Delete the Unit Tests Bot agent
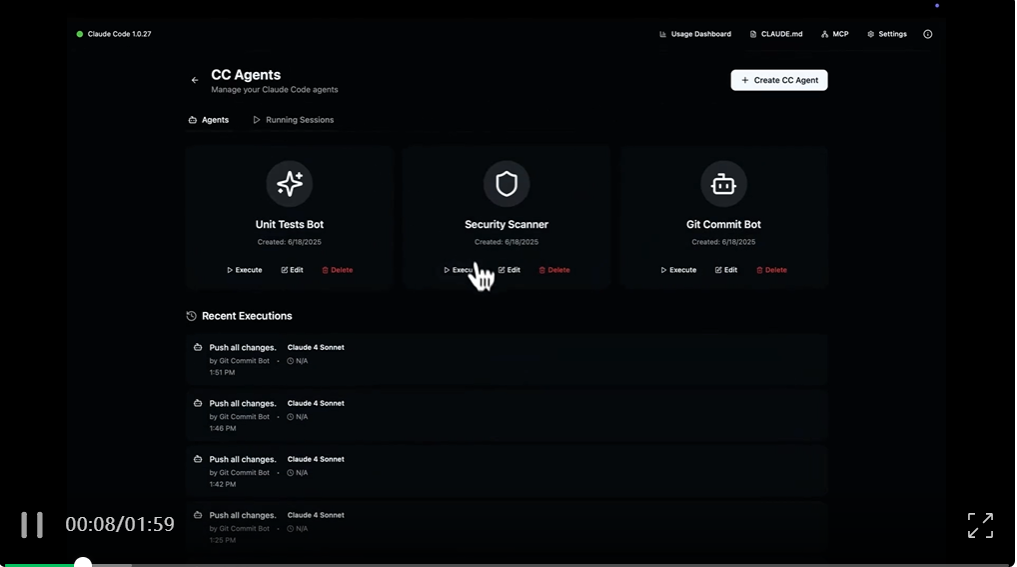 click(x=337, y=270)
